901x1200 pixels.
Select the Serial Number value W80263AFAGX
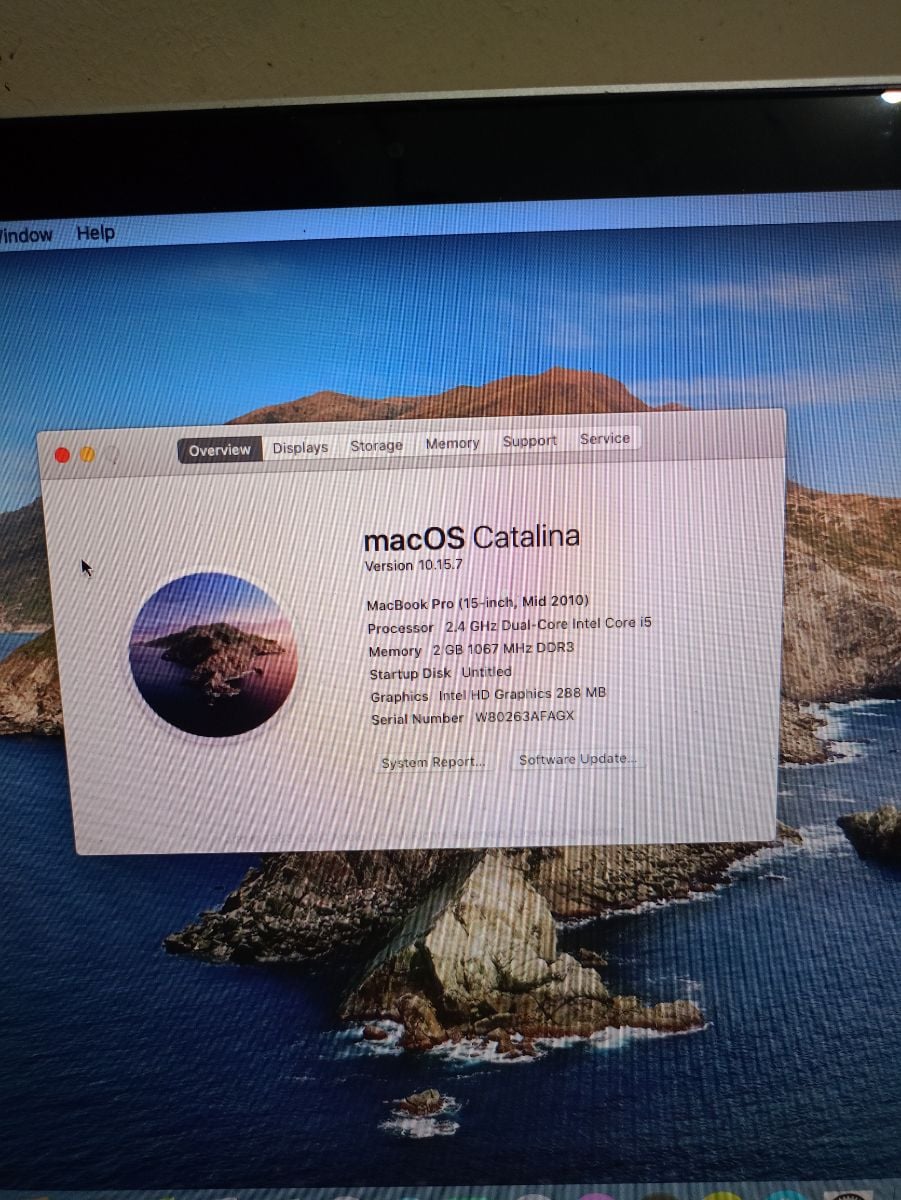[x=525, y=717]
